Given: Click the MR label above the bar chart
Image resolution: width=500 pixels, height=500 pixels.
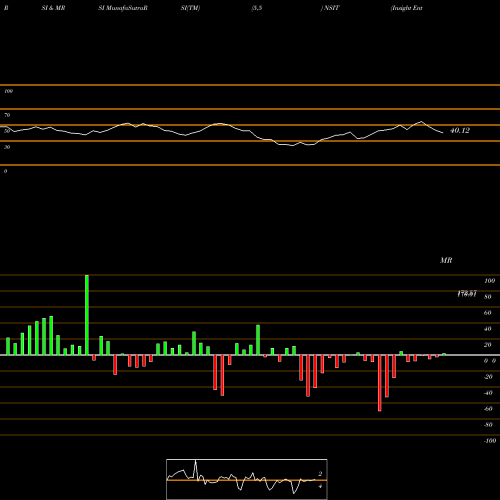Looking at the screenshot, I should (446, 260).
